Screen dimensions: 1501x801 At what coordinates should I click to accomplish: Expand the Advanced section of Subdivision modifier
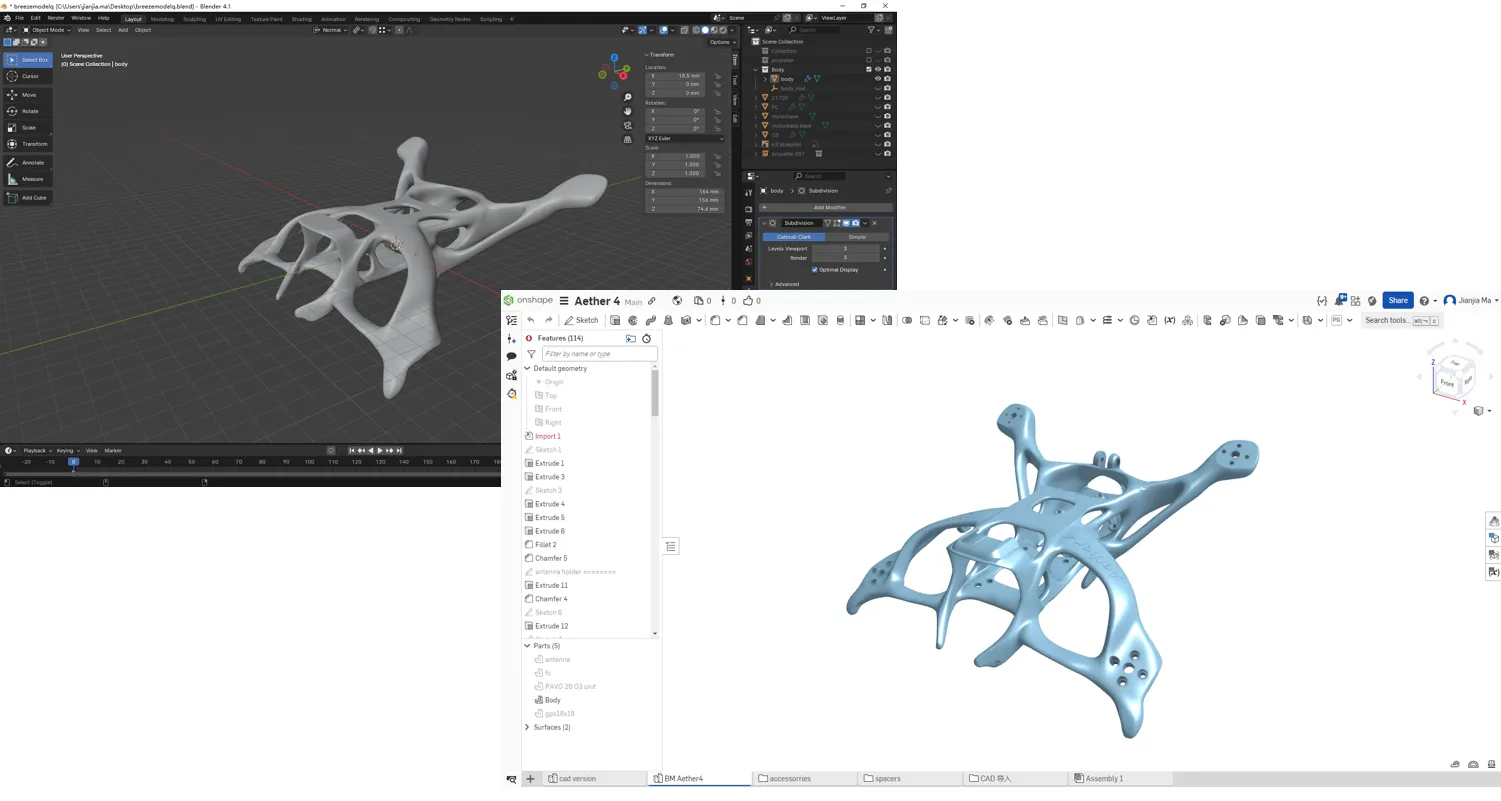pos(787,284)
